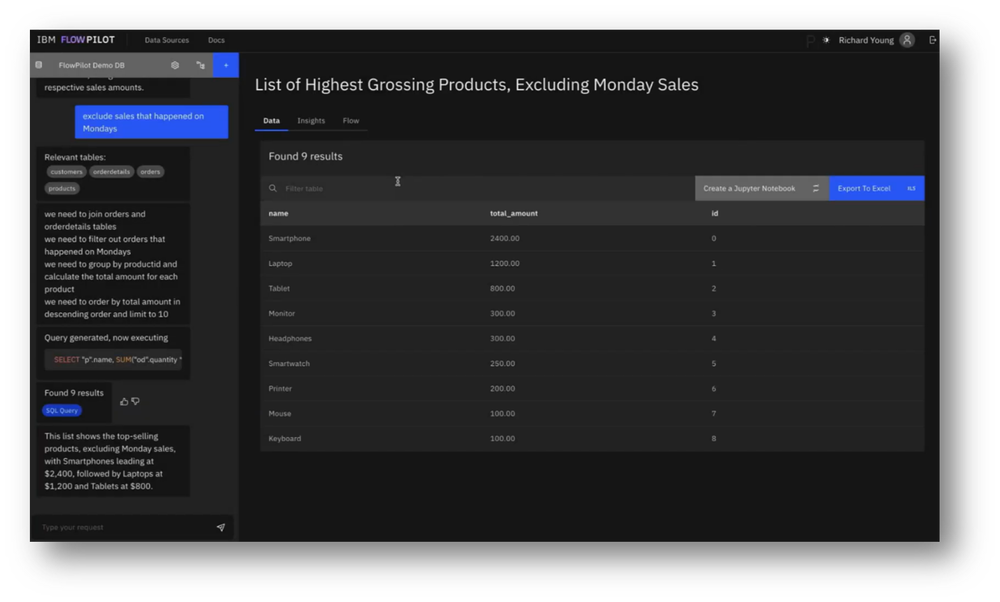Click the Printer cell in the table

[280, 388]
